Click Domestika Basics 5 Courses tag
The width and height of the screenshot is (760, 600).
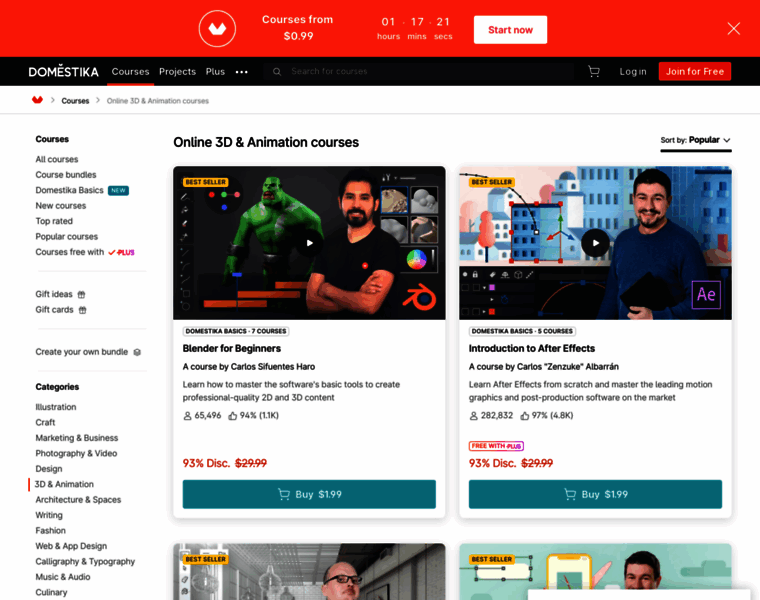click(x=522, y=332)
